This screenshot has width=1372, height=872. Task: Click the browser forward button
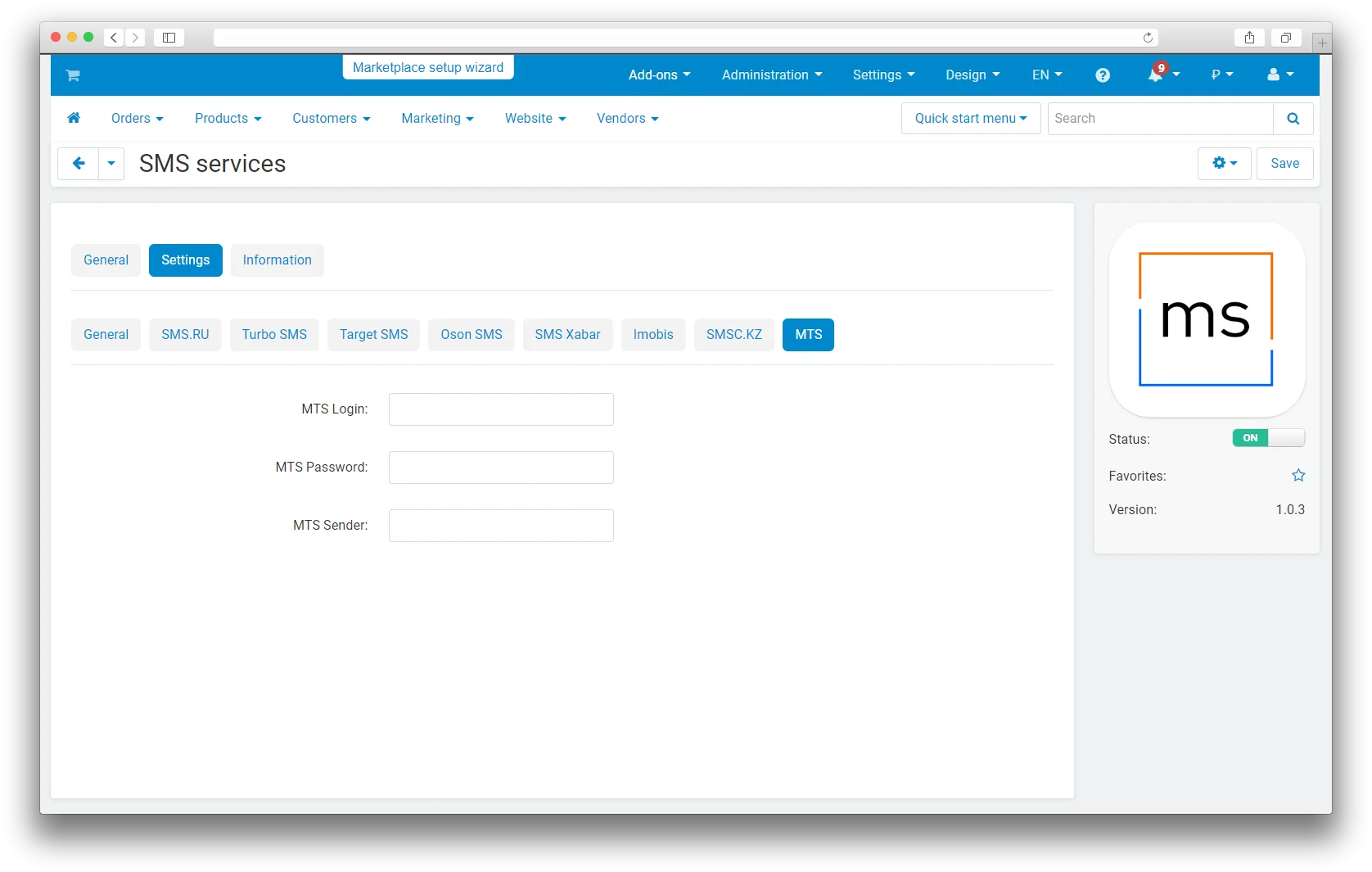[135, 38]
